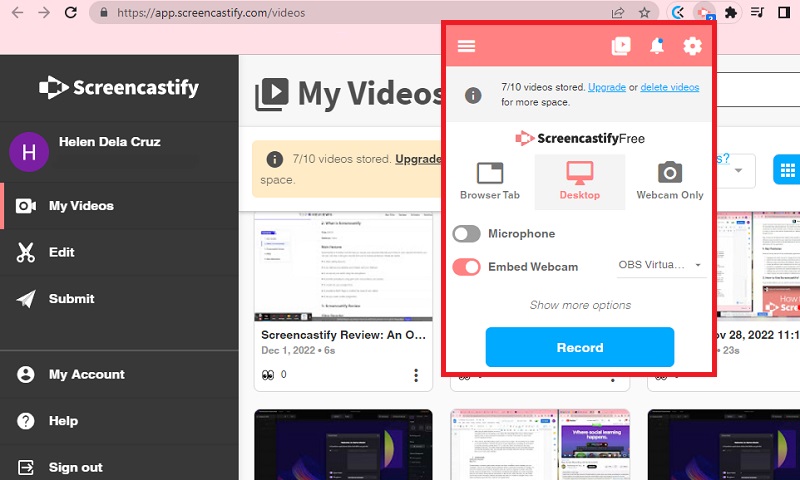
Task: Open the video library icon in popup header
Action: click(x=621, y=46)
